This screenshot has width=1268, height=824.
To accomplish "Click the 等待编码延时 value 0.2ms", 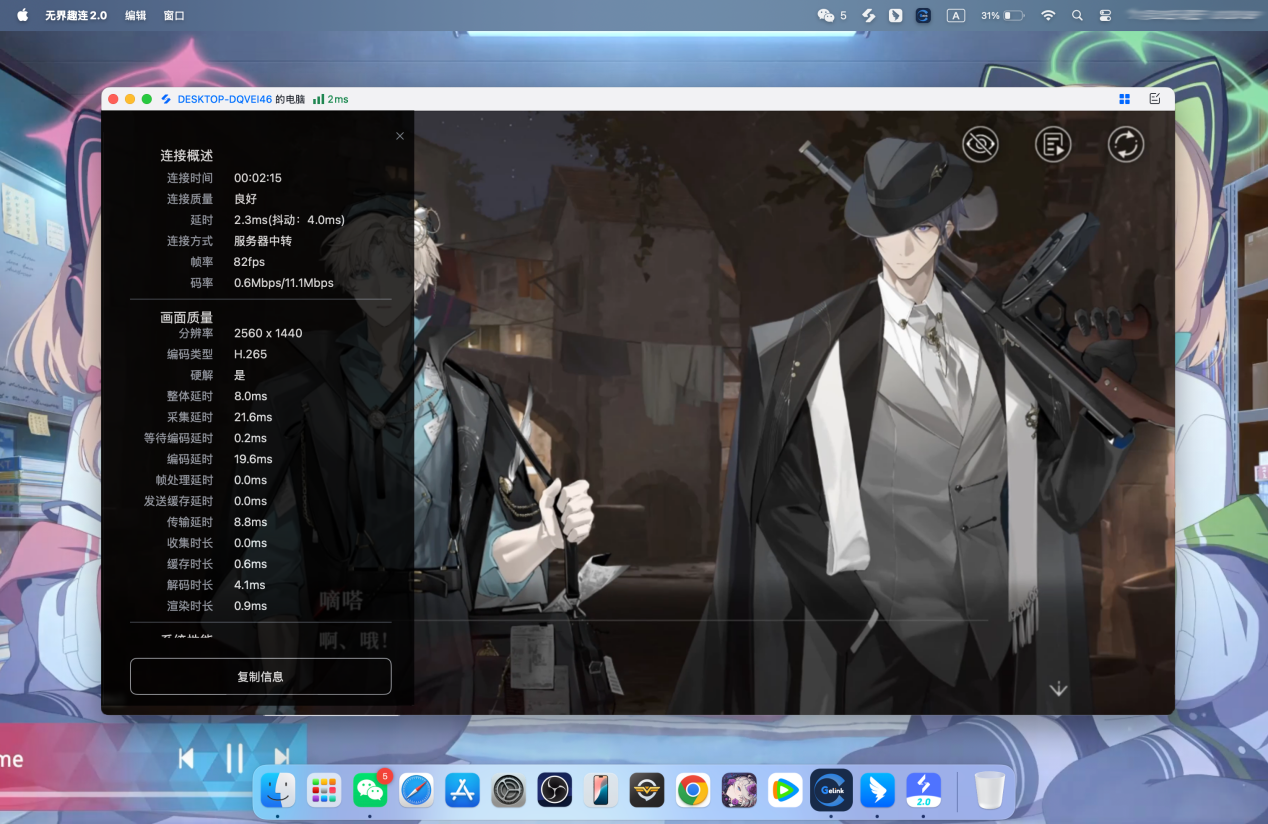I will (x=251, y=438).
